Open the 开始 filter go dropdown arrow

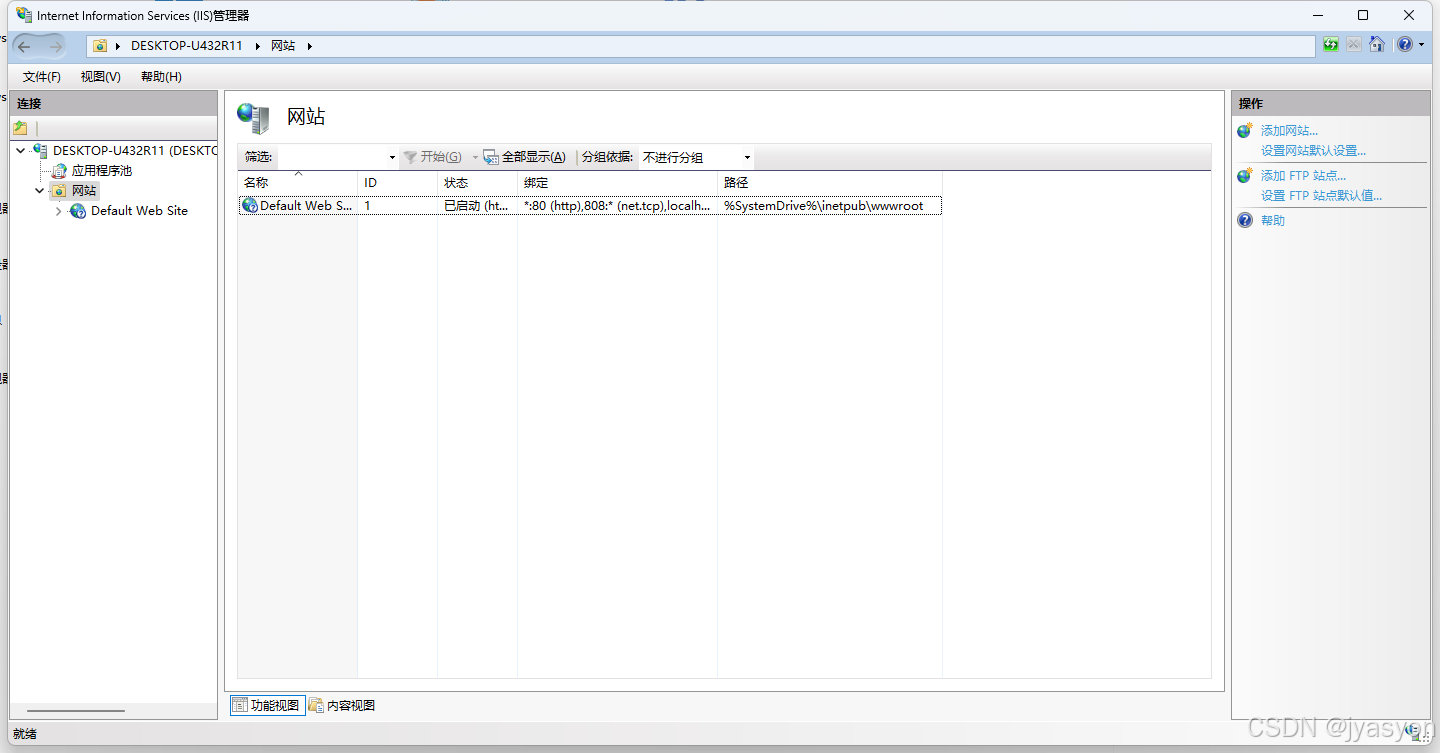point(475,158)
